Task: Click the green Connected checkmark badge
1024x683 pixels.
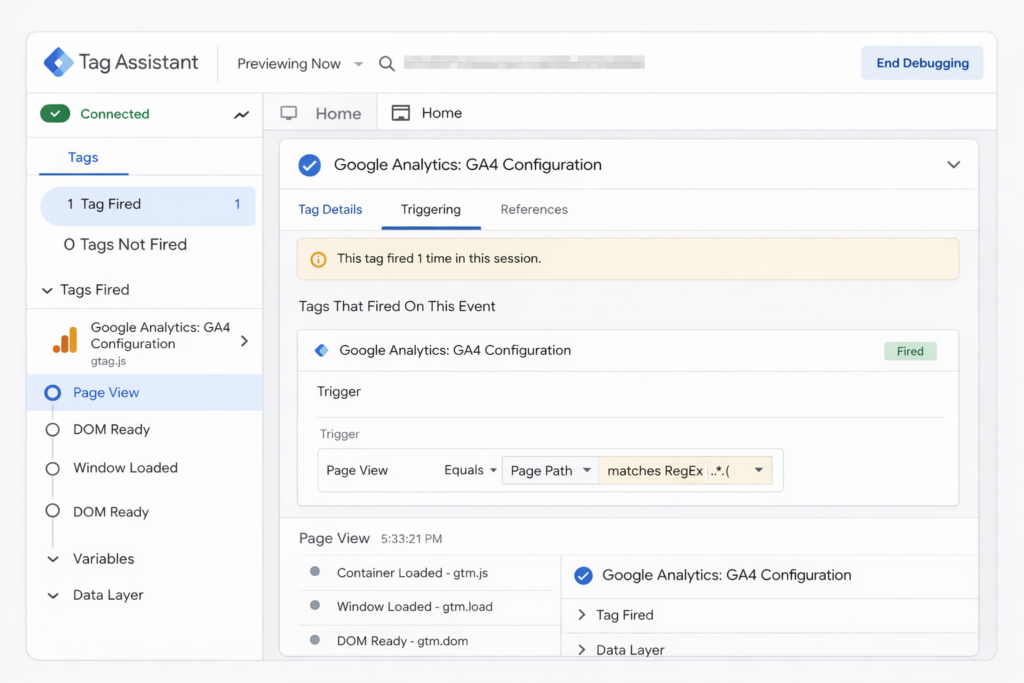Action: coord(56,114)
